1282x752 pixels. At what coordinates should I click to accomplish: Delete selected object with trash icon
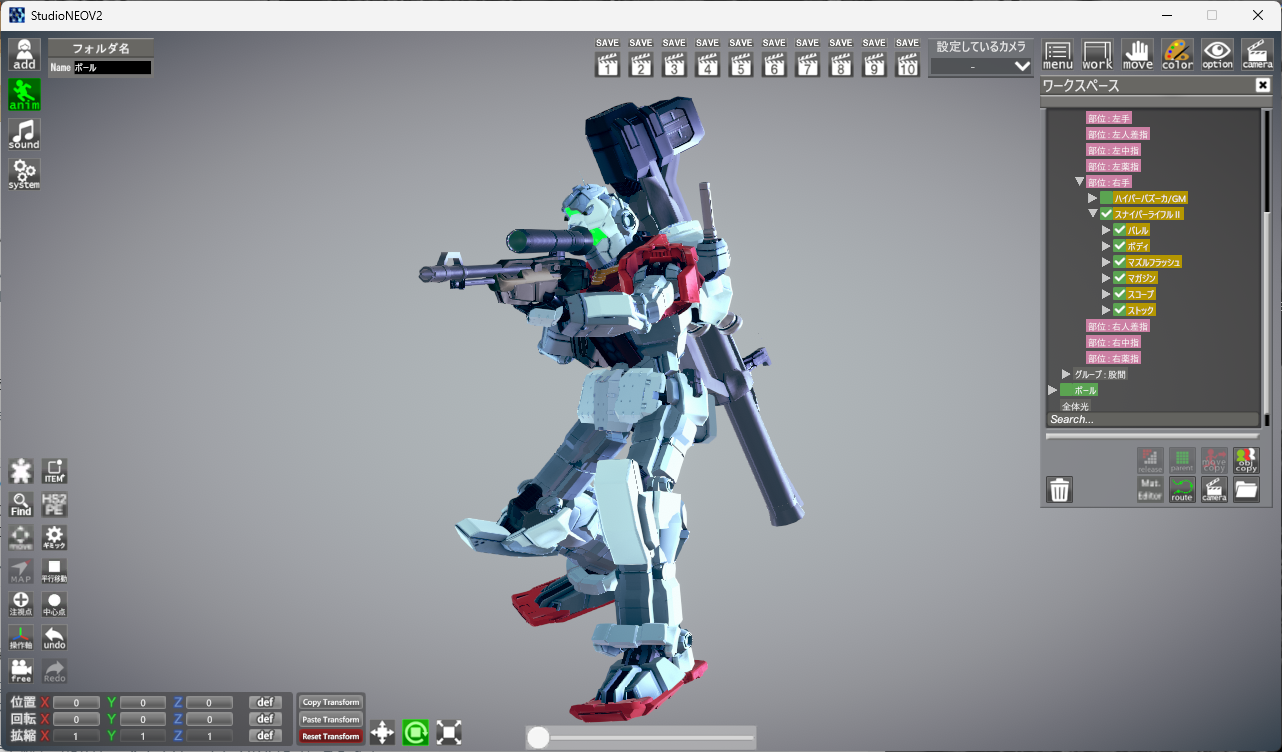1060,490
